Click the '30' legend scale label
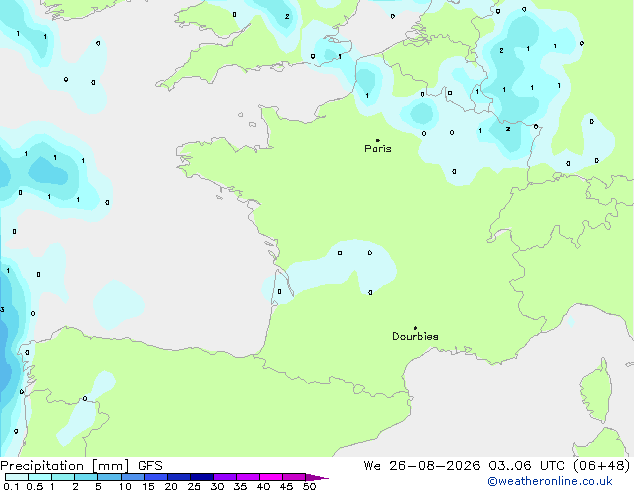634x490 pixels. tap(217, 486)
